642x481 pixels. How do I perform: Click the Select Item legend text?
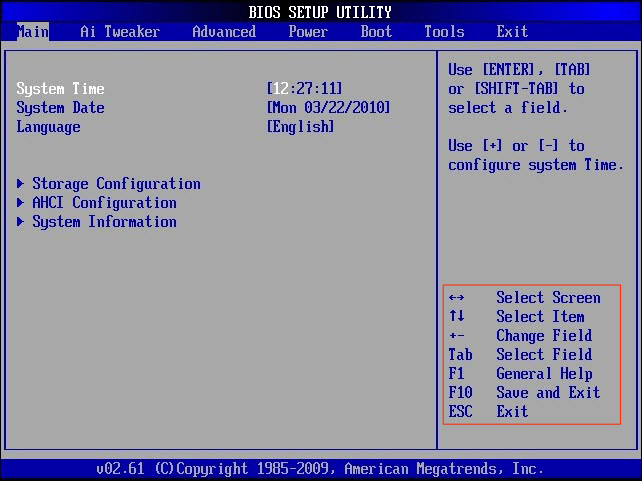(x=540, y=316)
